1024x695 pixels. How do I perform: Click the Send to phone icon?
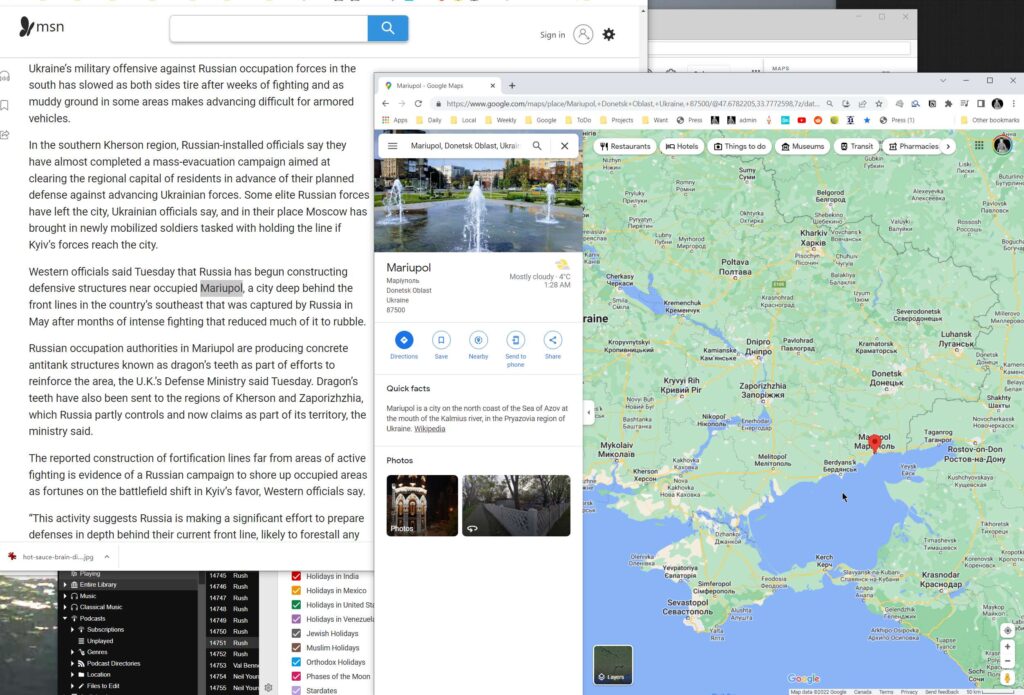[x=515, y=340]
